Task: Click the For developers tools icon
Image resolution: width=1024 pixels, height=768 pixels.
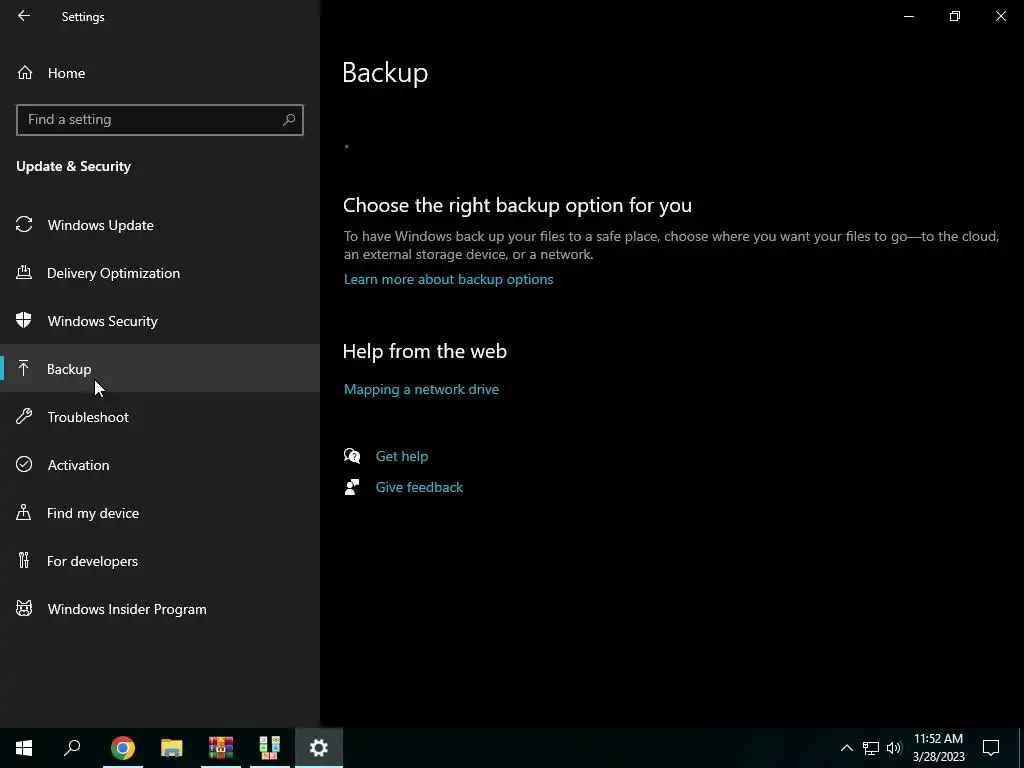Action: [24, 560]
